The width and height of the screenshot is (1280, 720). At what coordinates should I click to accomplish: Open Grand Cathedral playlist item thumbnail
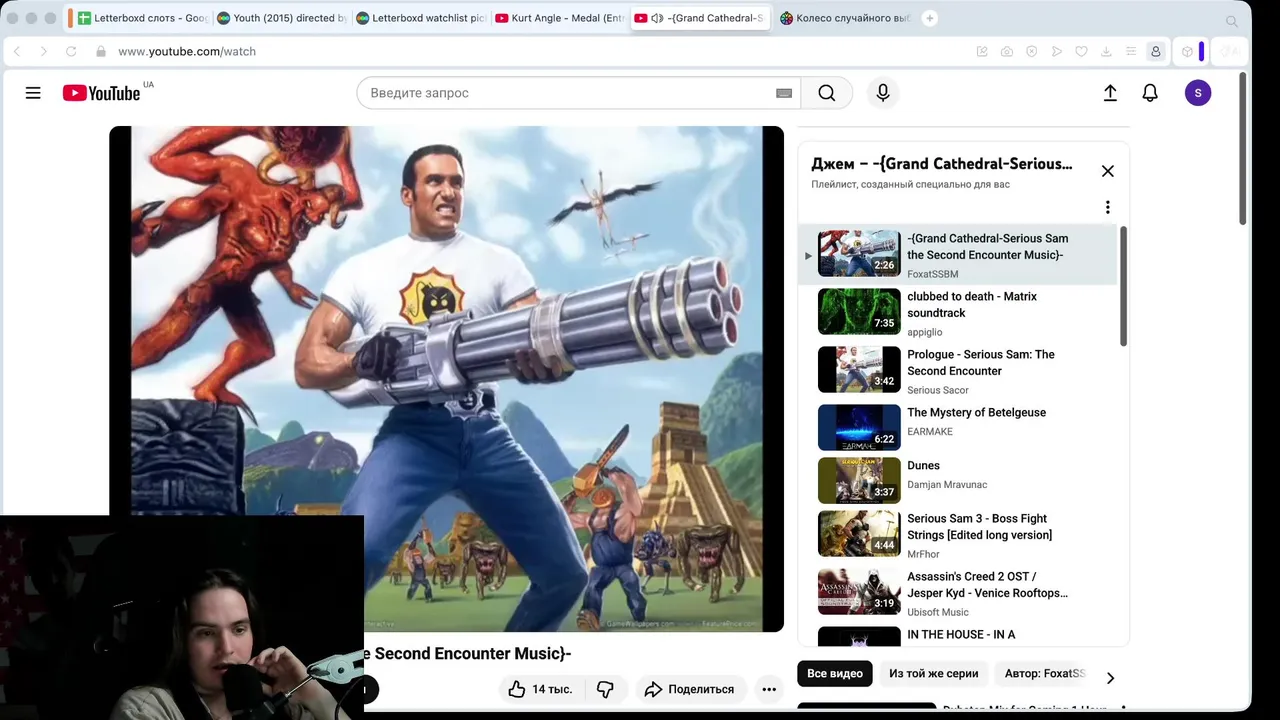pyautogui.click(x=859, y=254)
